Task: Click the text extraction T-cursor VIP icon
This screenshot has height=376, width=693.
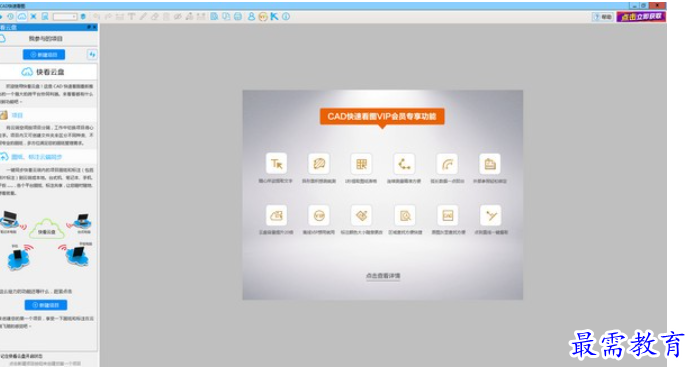Action: (276, 164)
